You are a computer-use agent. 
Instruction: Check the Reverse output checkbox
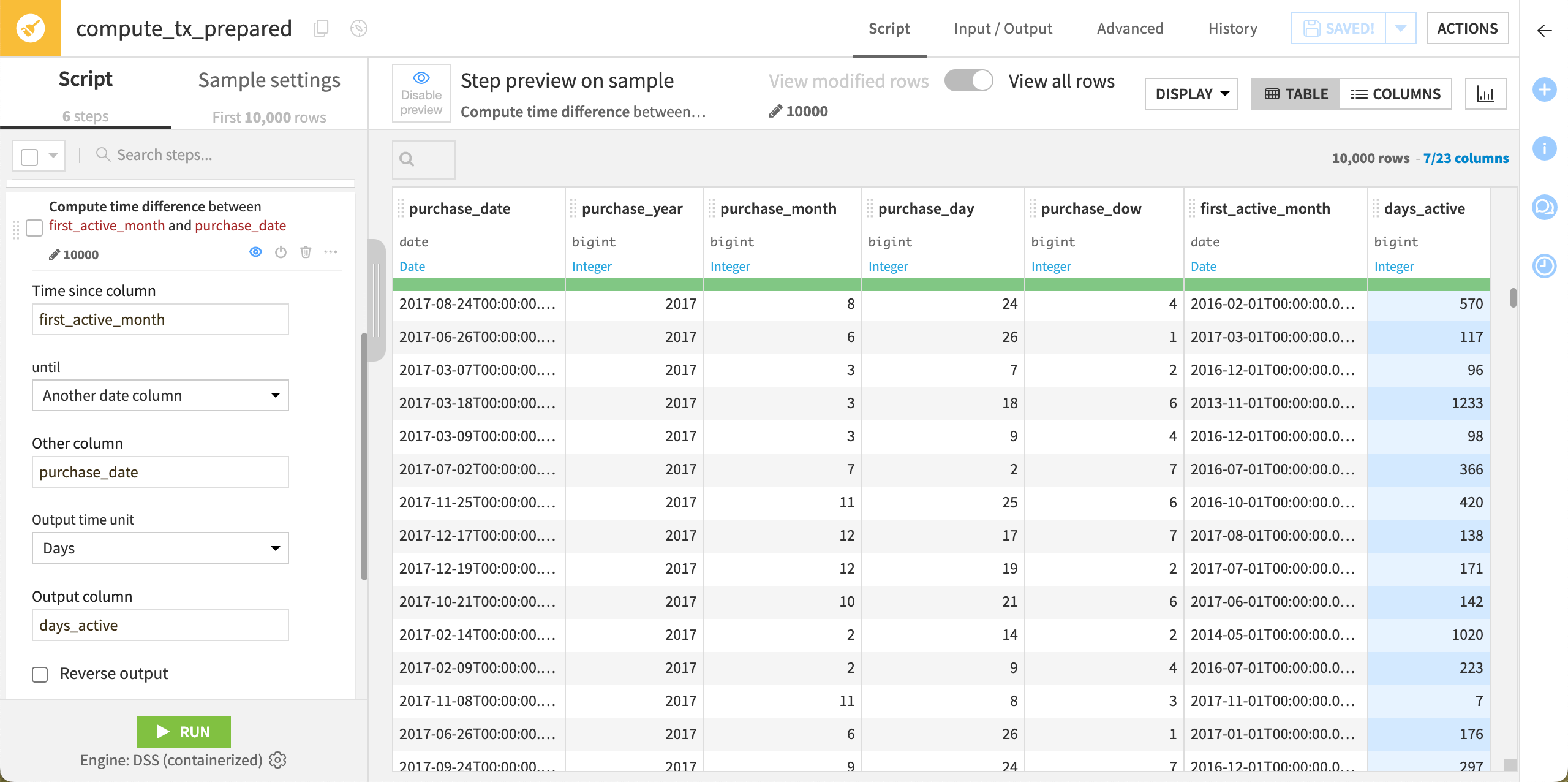39,674
